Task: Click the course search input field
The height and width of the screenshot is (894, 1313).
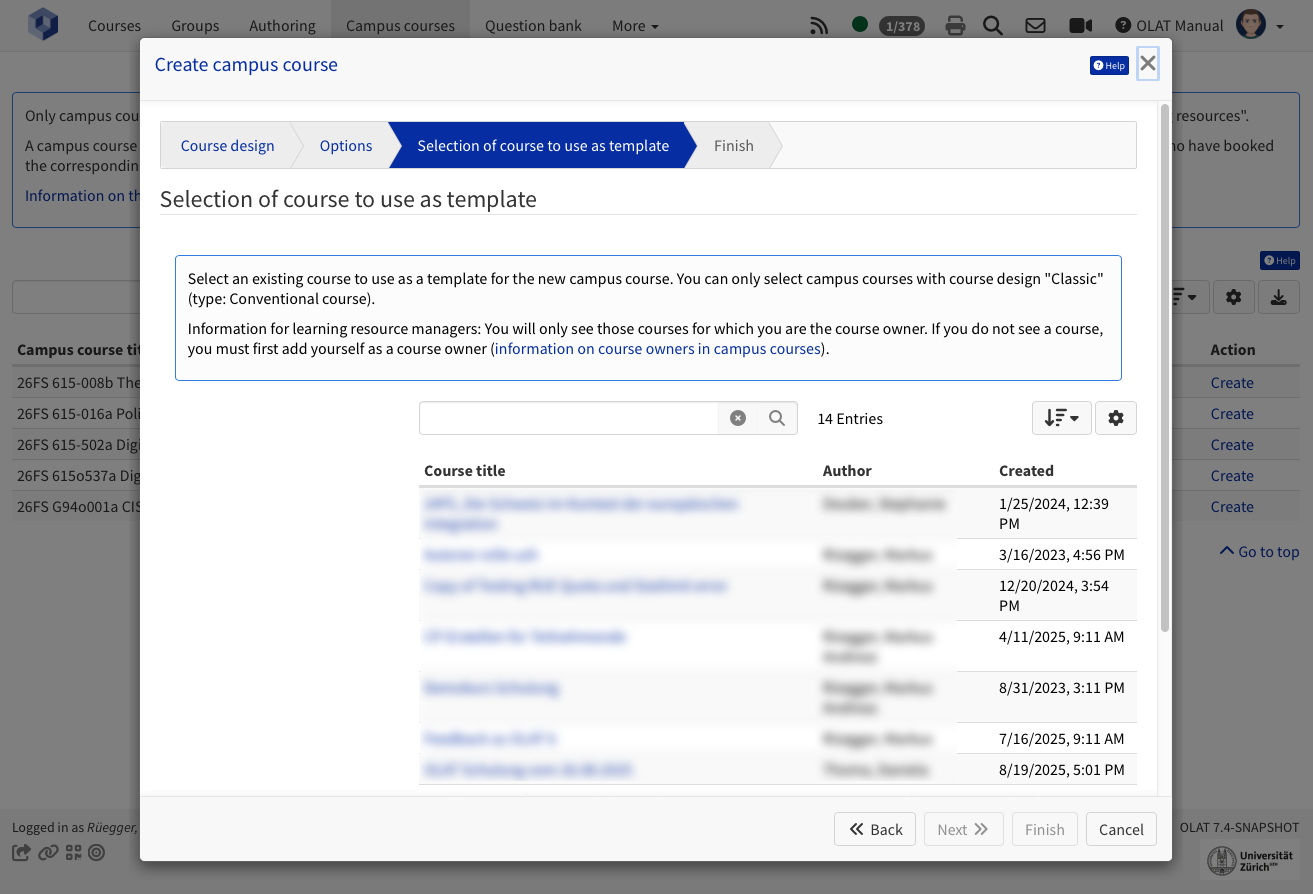Action: click(x=568, y=419)
